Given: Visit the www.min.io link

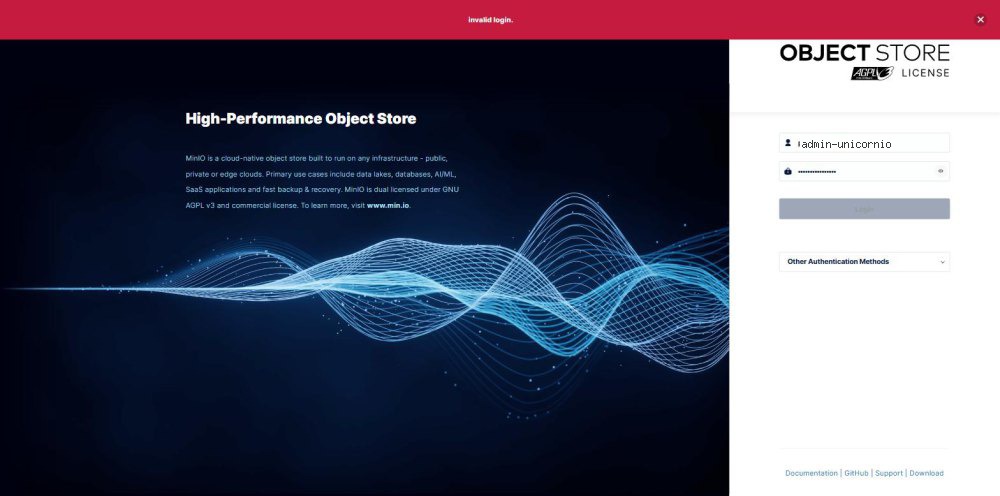Looking at the screenshot, I should tap(388, 206).
